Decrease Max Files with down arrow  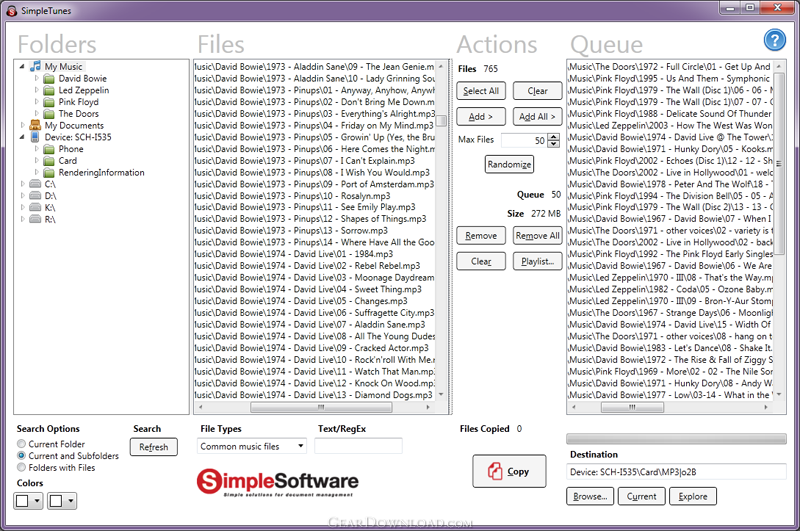click(554, 144)
